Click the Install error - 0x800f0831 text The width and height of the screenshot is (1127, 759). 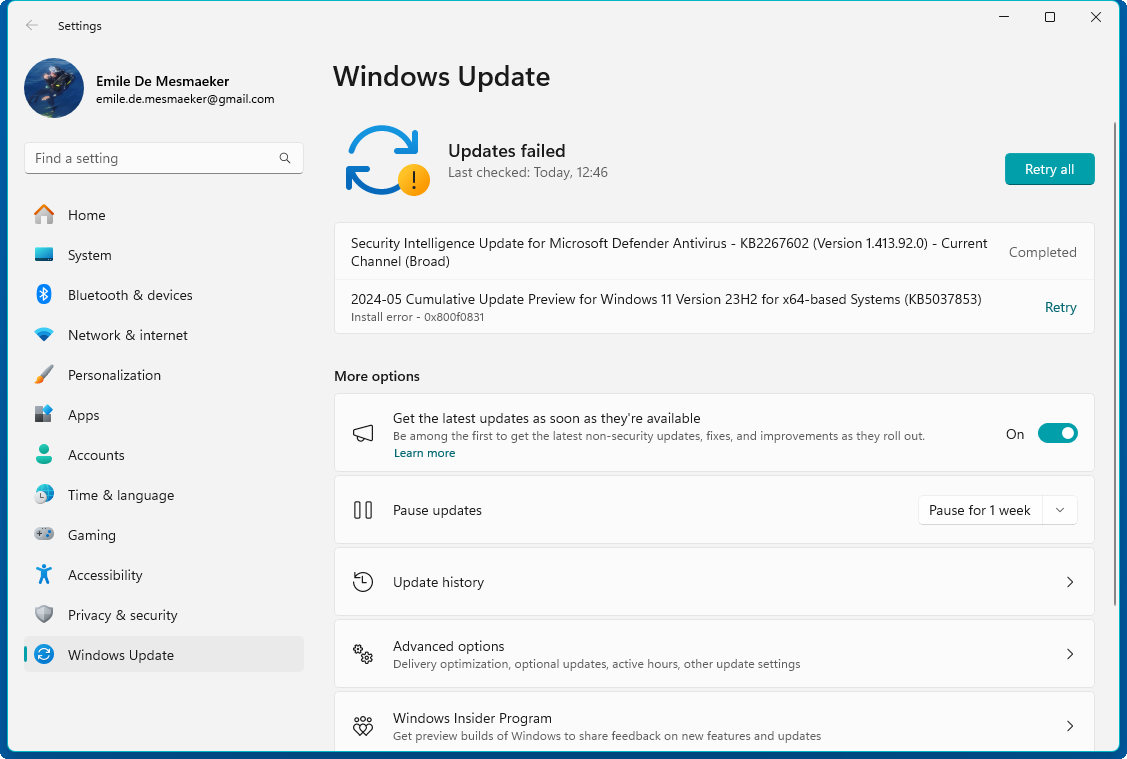(x=417, y=317)
